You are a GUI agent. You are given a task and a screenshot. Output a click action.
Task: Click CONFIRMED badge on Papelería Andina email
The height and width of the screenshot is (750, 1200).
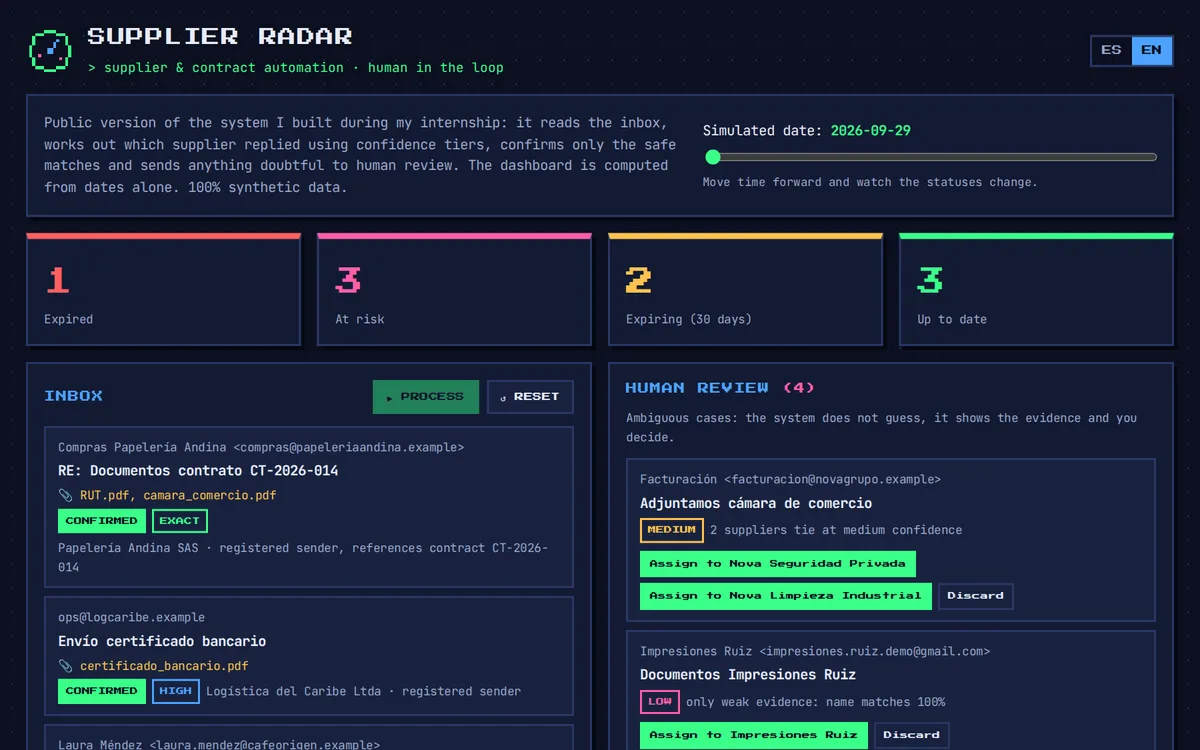coord(102,521)
